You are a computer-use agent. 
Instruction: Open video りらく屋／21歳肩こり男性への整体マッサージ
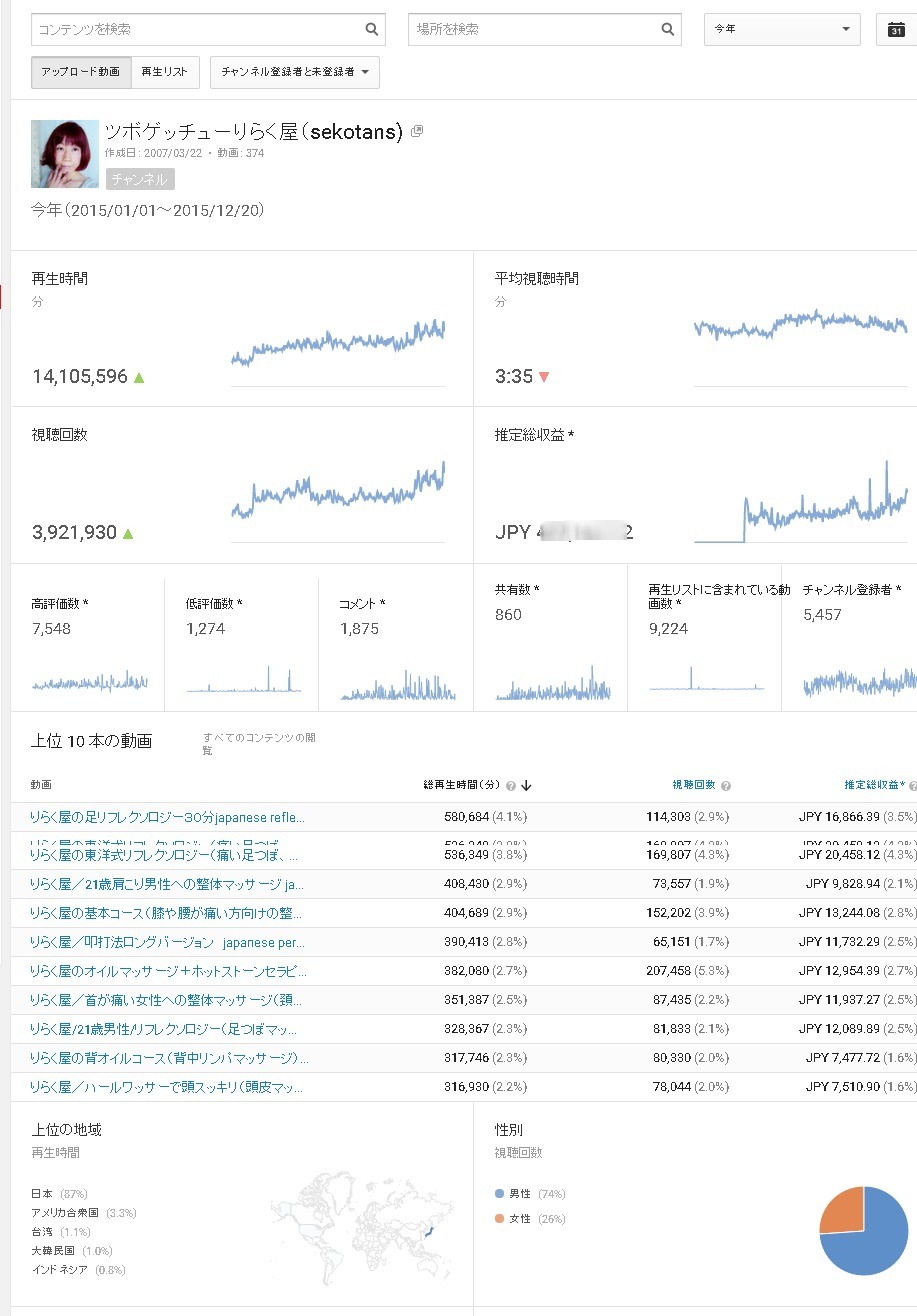[167, 885]
